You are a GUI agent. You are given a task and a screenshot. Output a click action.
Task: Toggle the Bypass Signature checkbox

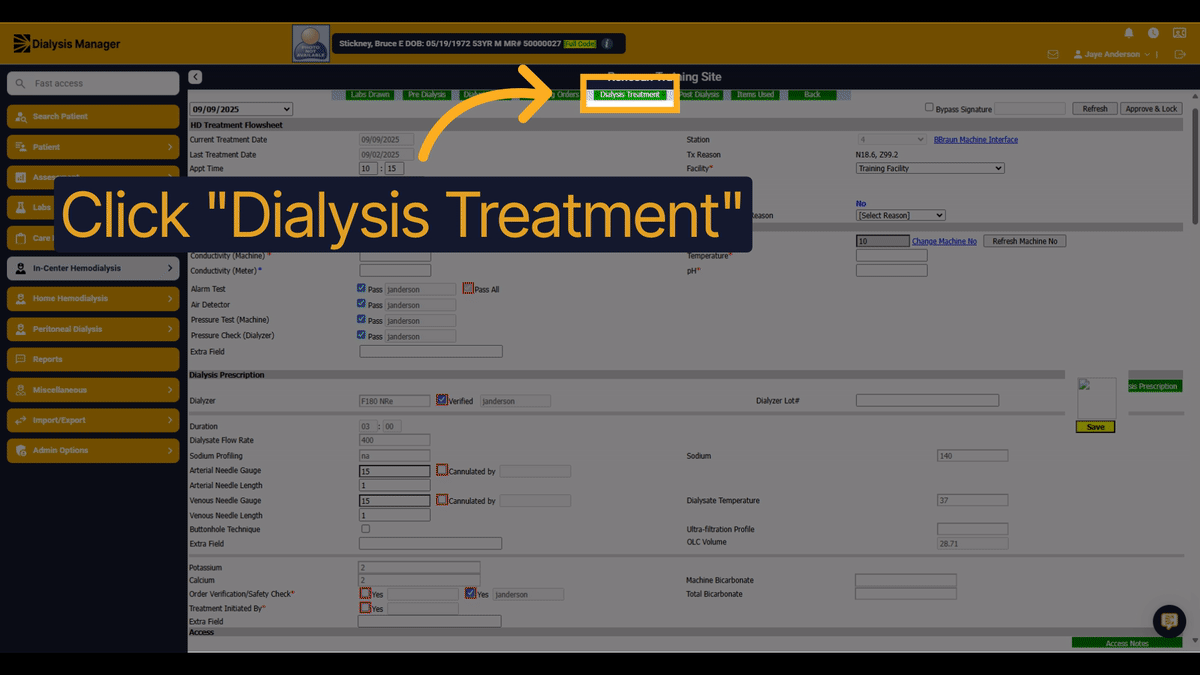929,107
